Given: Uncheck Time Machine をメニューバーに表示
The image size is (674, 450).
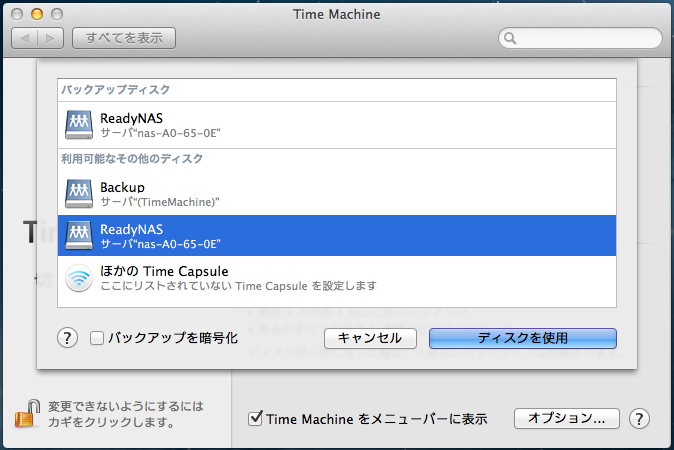Looking at the screenshot, I should click(255, 418).
